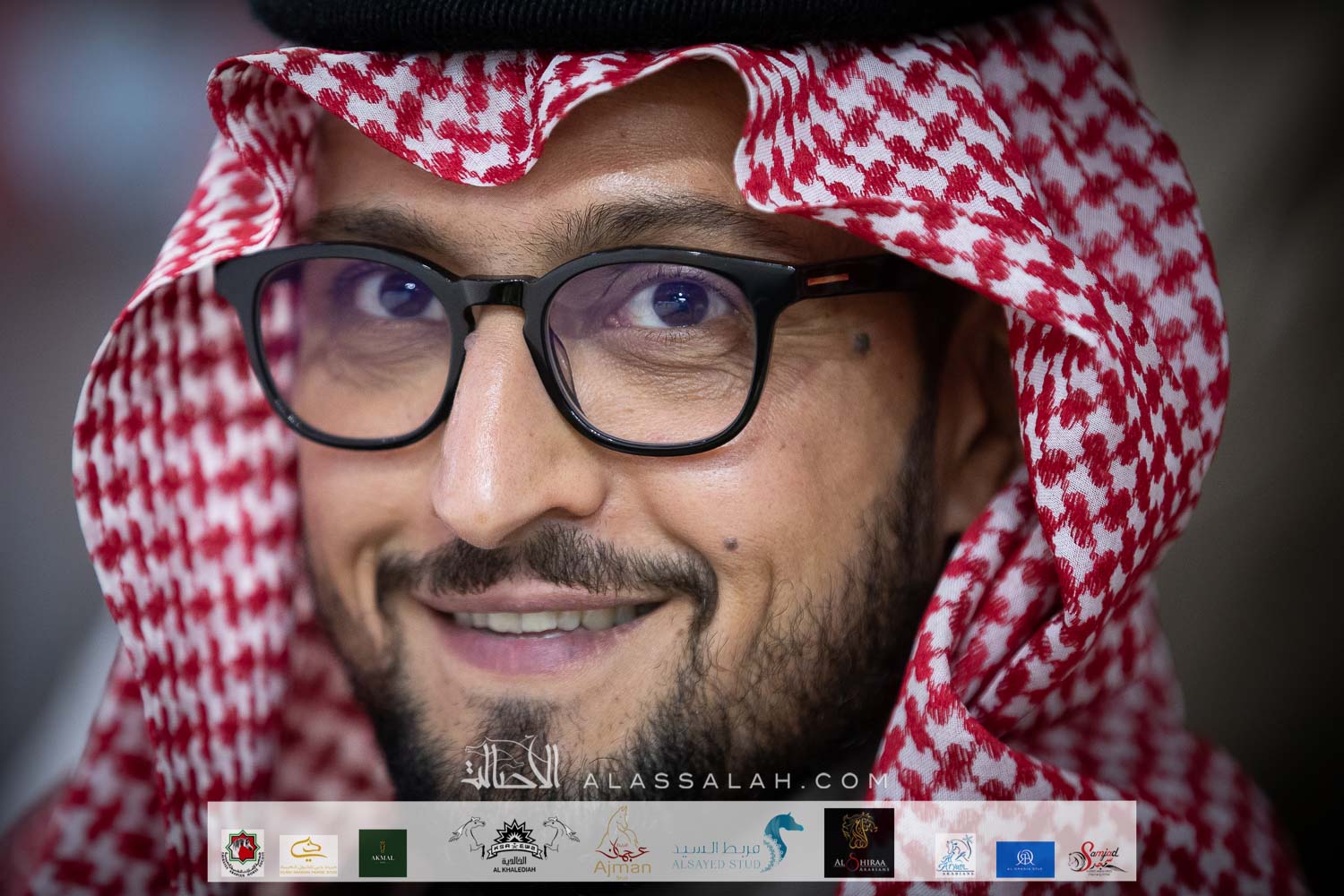The image size is (1344, 896).
Task: Click the green AKMAL logo
Action: (383, 852)
